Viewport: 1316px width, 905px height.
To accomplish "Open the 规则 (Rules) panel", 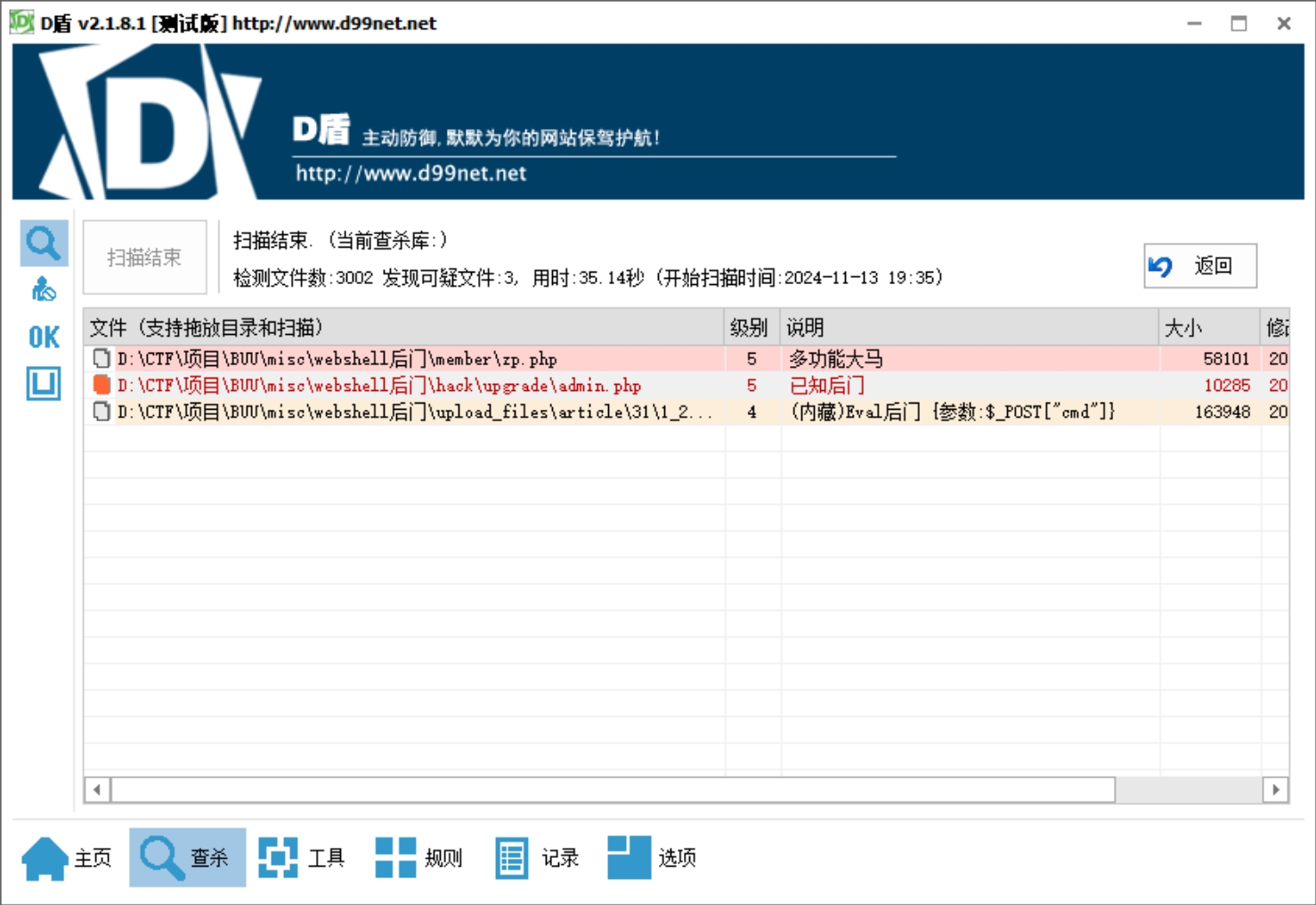I will point(419,856).
